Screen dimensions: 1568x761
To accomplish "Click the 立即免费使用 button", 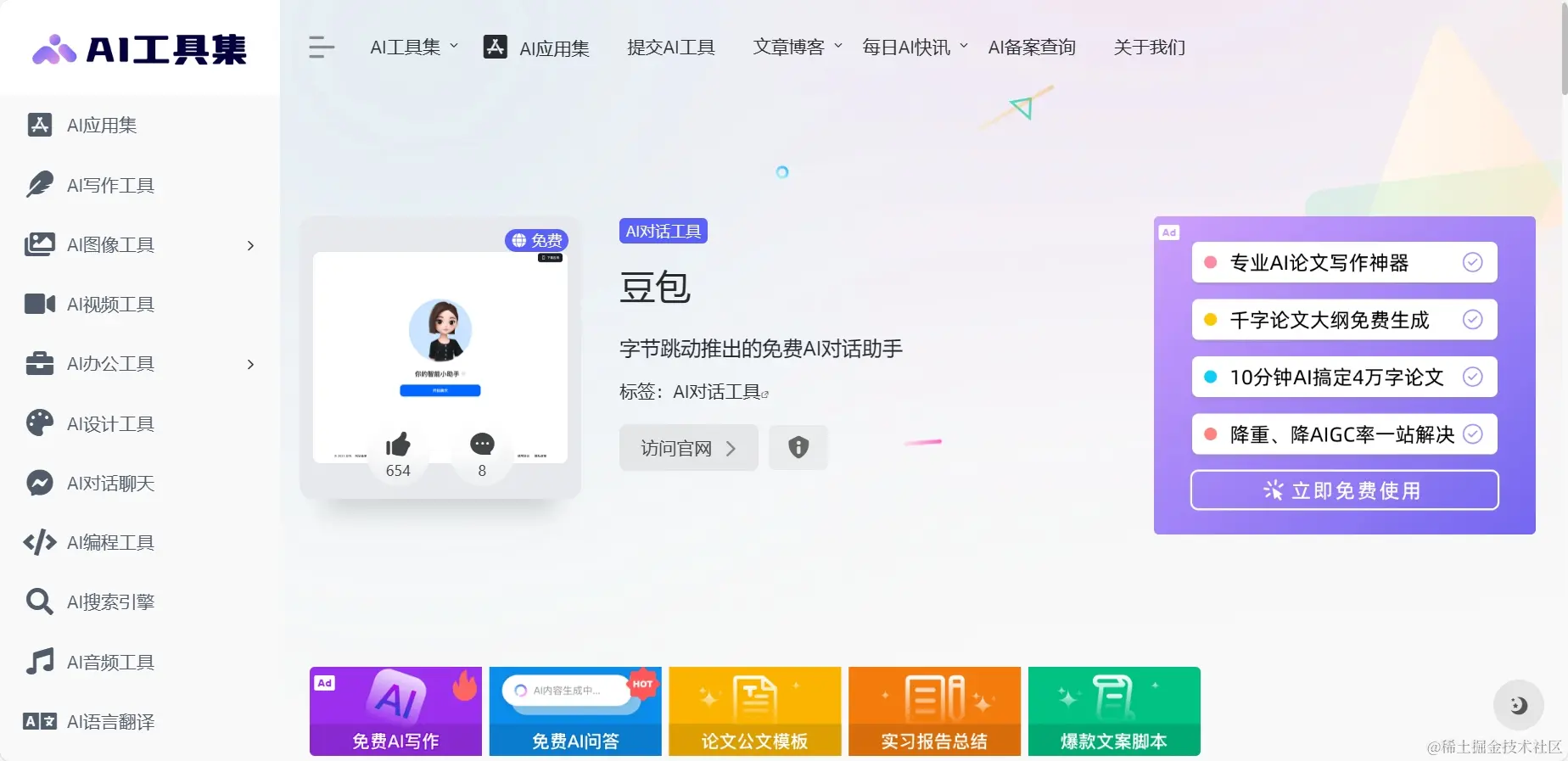I will point(1344,490).
